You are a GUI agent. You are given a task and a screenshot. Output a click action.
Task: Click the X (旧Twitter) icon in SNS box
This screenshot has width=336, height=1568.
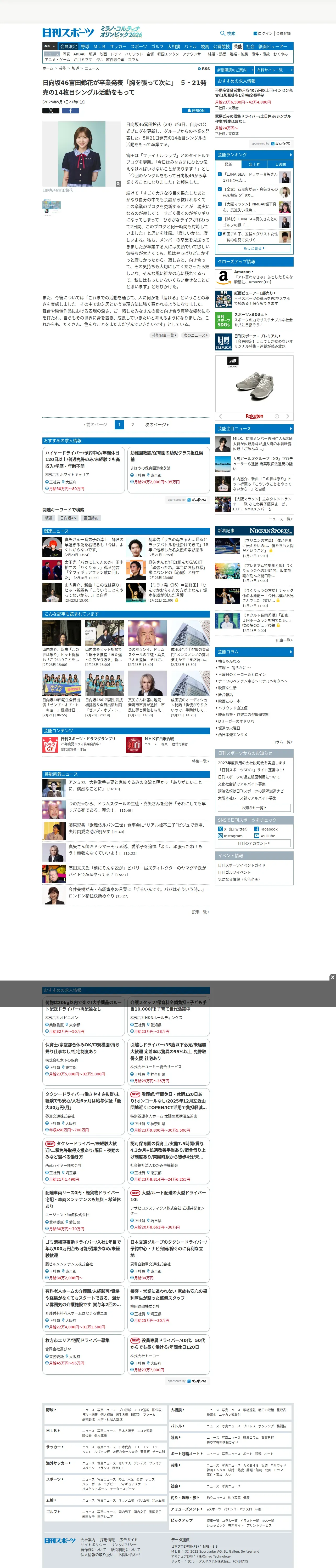[220, 829]
